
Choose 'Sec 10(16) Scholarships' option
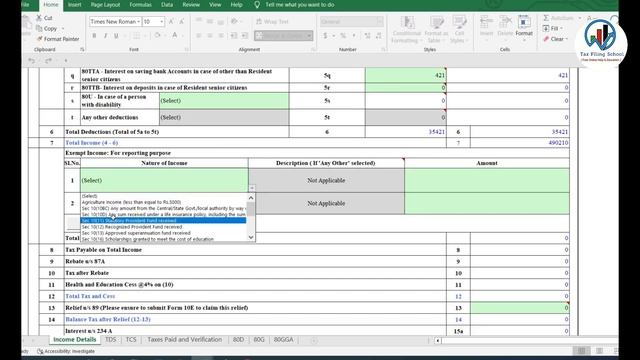click(x=163, y=239)
